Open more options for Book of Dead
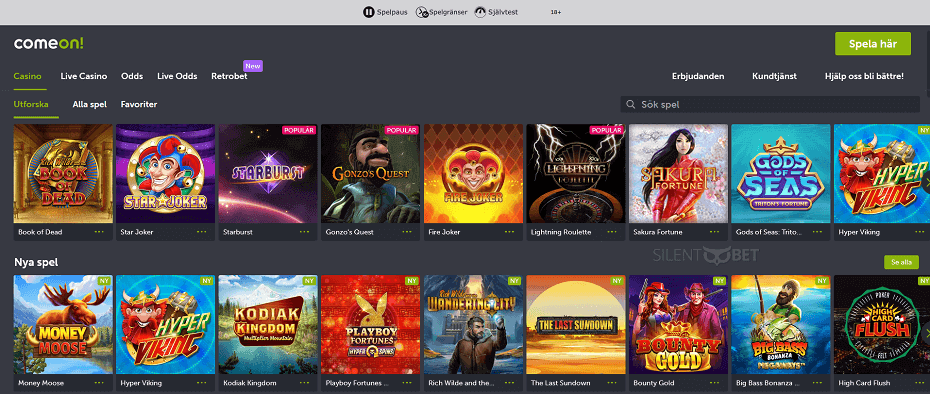This screenshot has height=394, width=930. click(x=99, y=232)
